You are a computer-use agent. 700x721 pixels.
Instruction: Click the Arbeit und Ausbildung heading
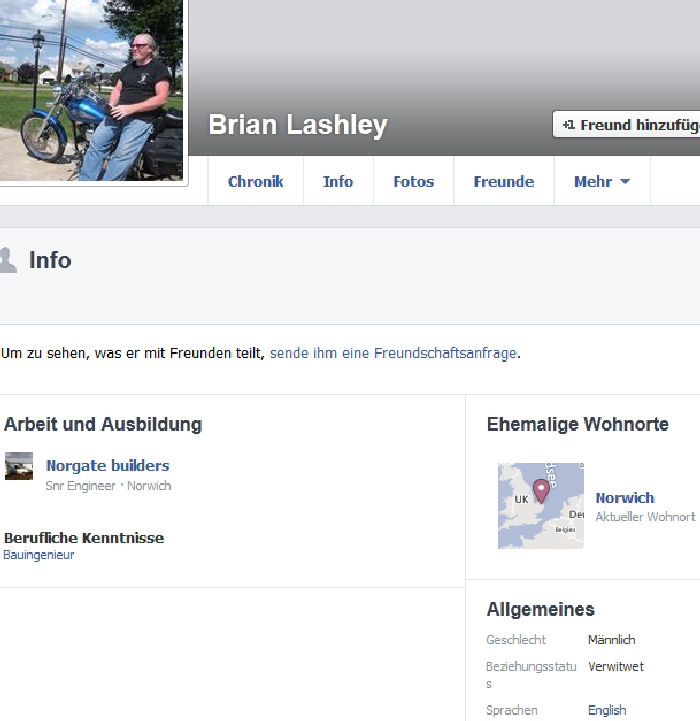coord(103,424)
